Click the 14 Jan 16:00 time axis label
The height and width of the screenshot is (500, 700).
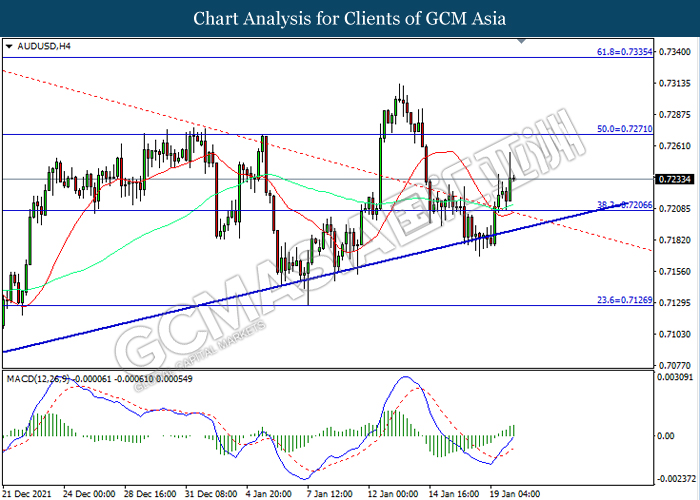pos(454,494)
